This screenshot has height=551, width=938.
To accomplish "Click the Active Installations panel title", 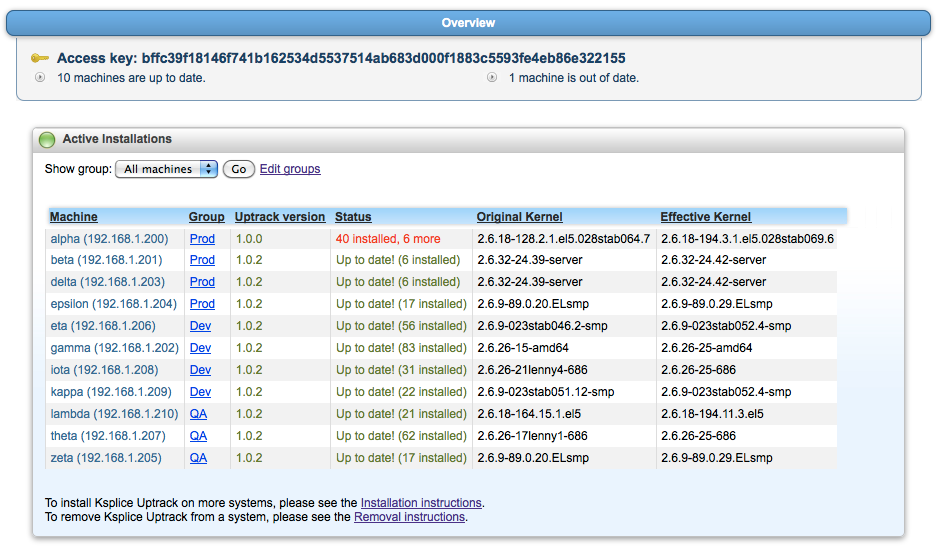I will pos(117,139).
